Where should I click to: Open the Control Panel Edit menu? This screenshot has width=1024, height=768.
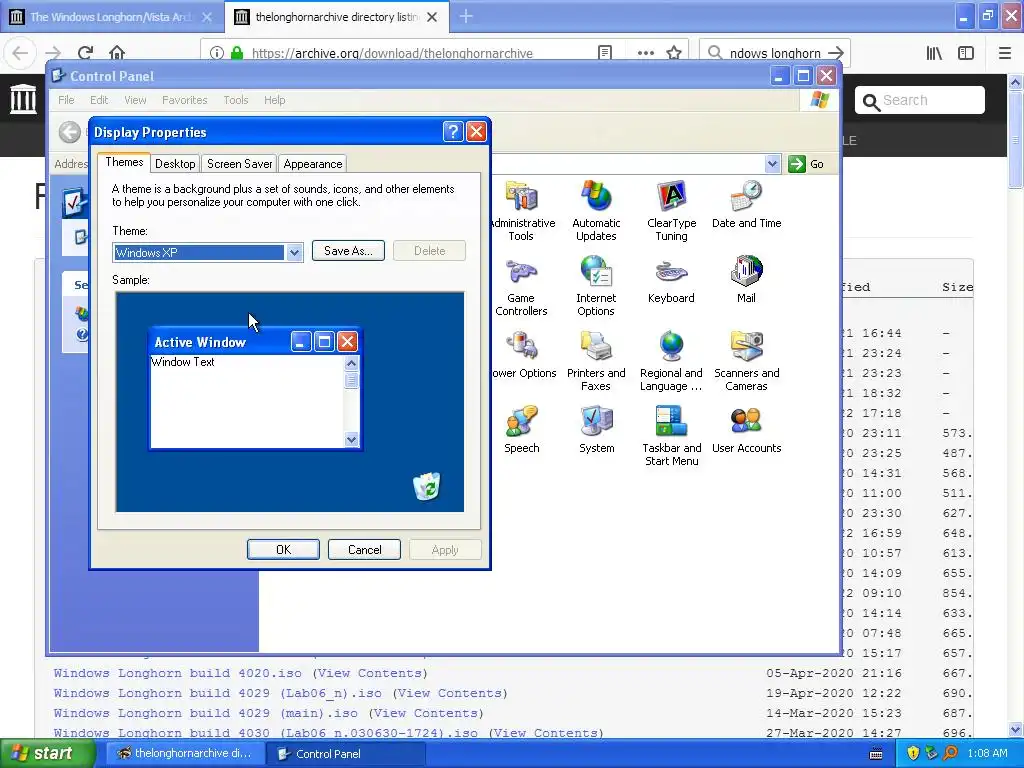tap(99, 100)
